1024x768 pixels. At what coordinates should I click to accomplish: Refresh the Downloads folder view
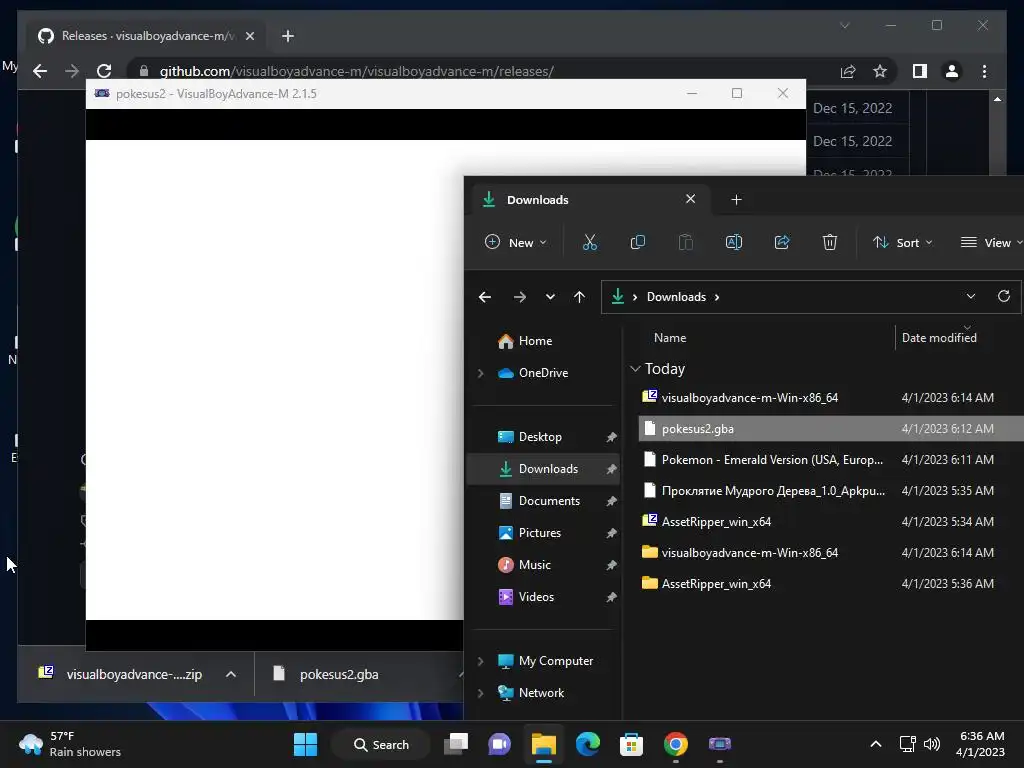click(x=1004, y=296)
